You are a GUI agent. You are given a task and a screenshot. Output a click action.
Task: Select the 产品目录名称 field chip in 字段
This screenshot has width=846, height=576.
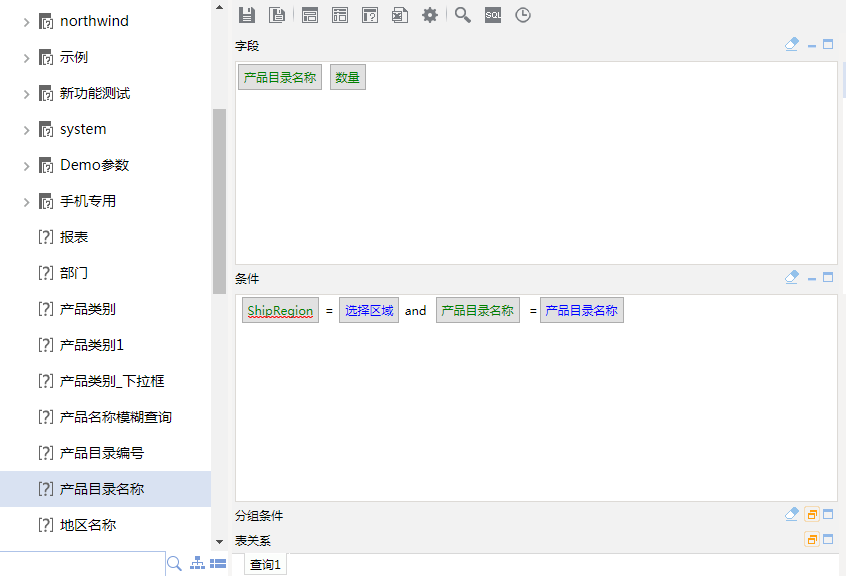click(x=280, y=77)
